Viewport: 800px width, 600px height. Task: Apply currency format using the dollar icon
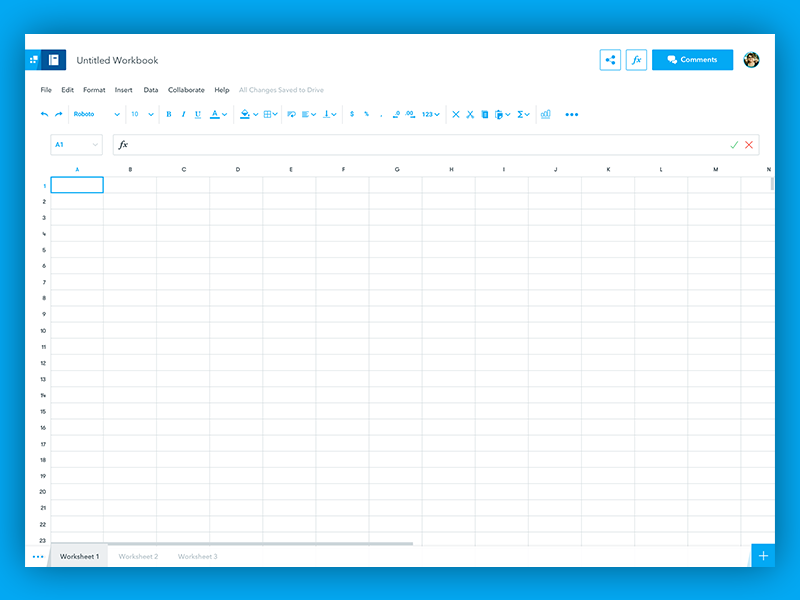351,114
